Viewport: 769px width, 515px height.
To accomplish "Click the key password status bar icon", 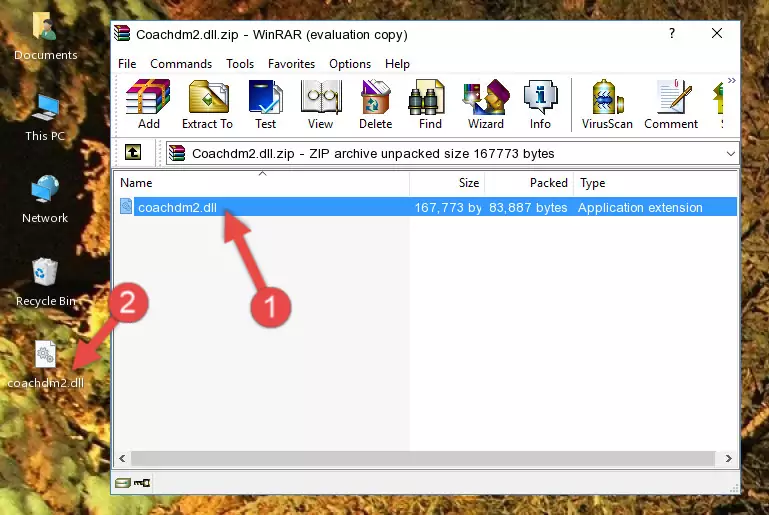I will (x=142, y=483).
